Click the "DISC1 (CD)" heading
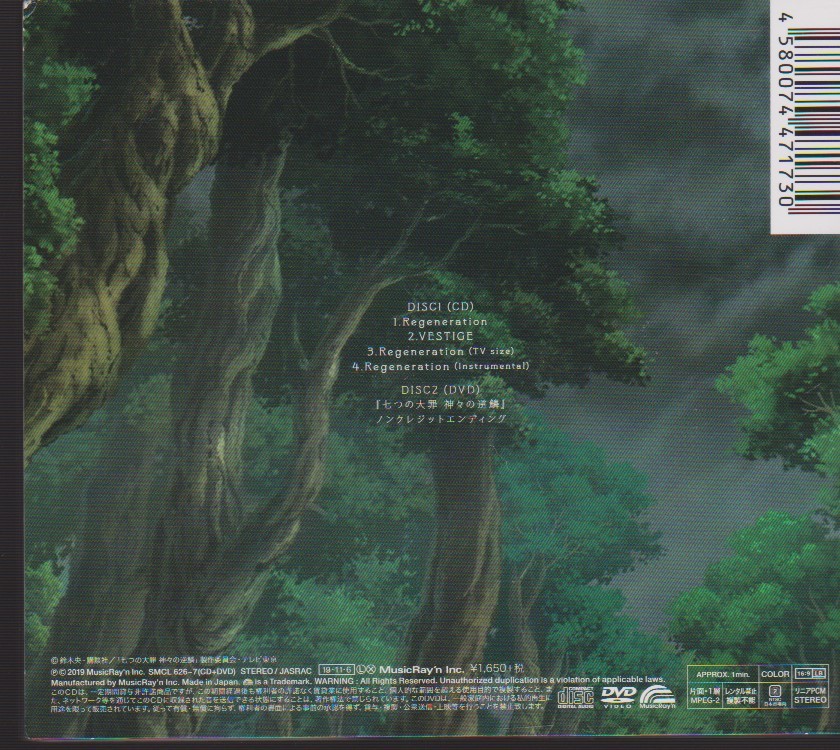 (x=440, y=306)
